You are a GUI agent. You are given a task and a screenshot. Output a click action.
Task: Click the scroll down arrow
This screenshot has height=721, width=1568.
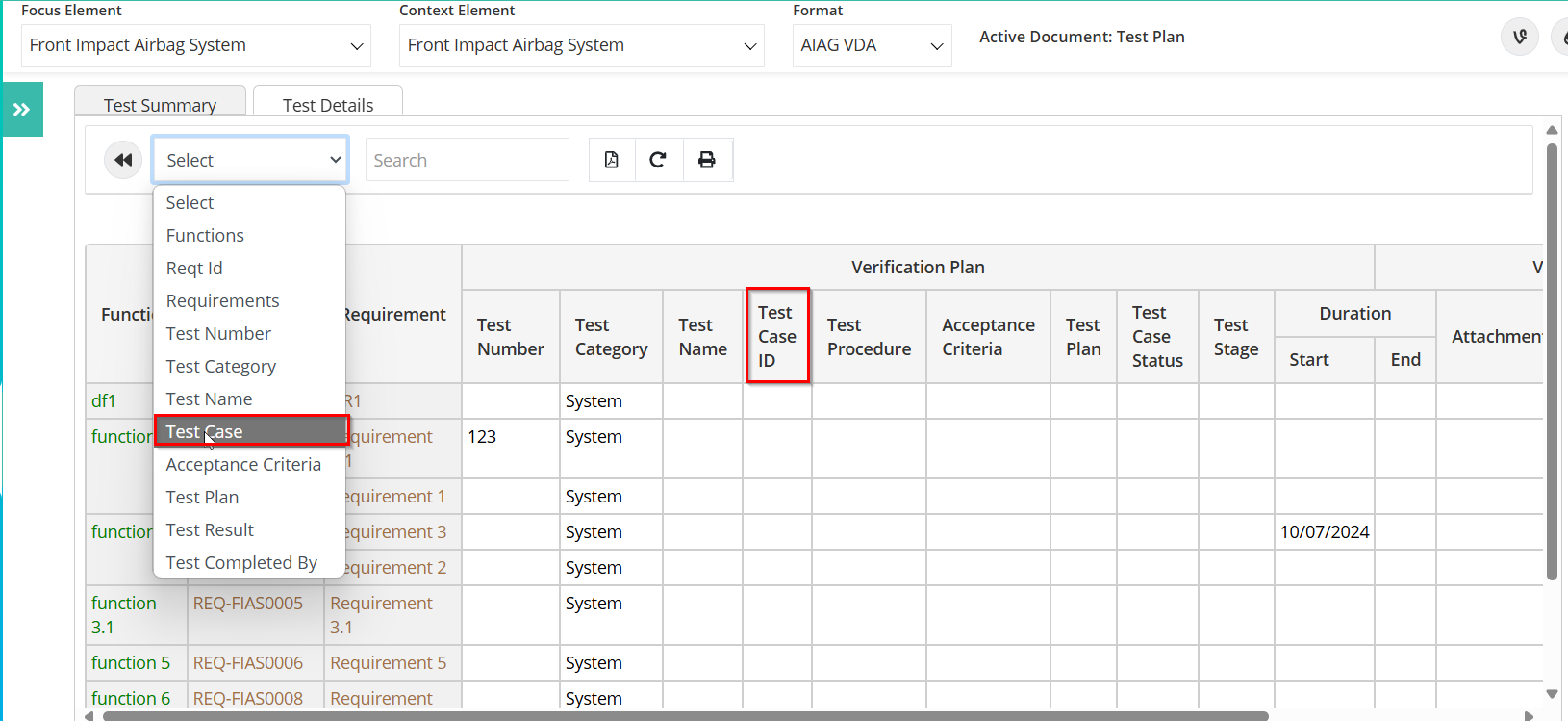[x=1552, y=693]
